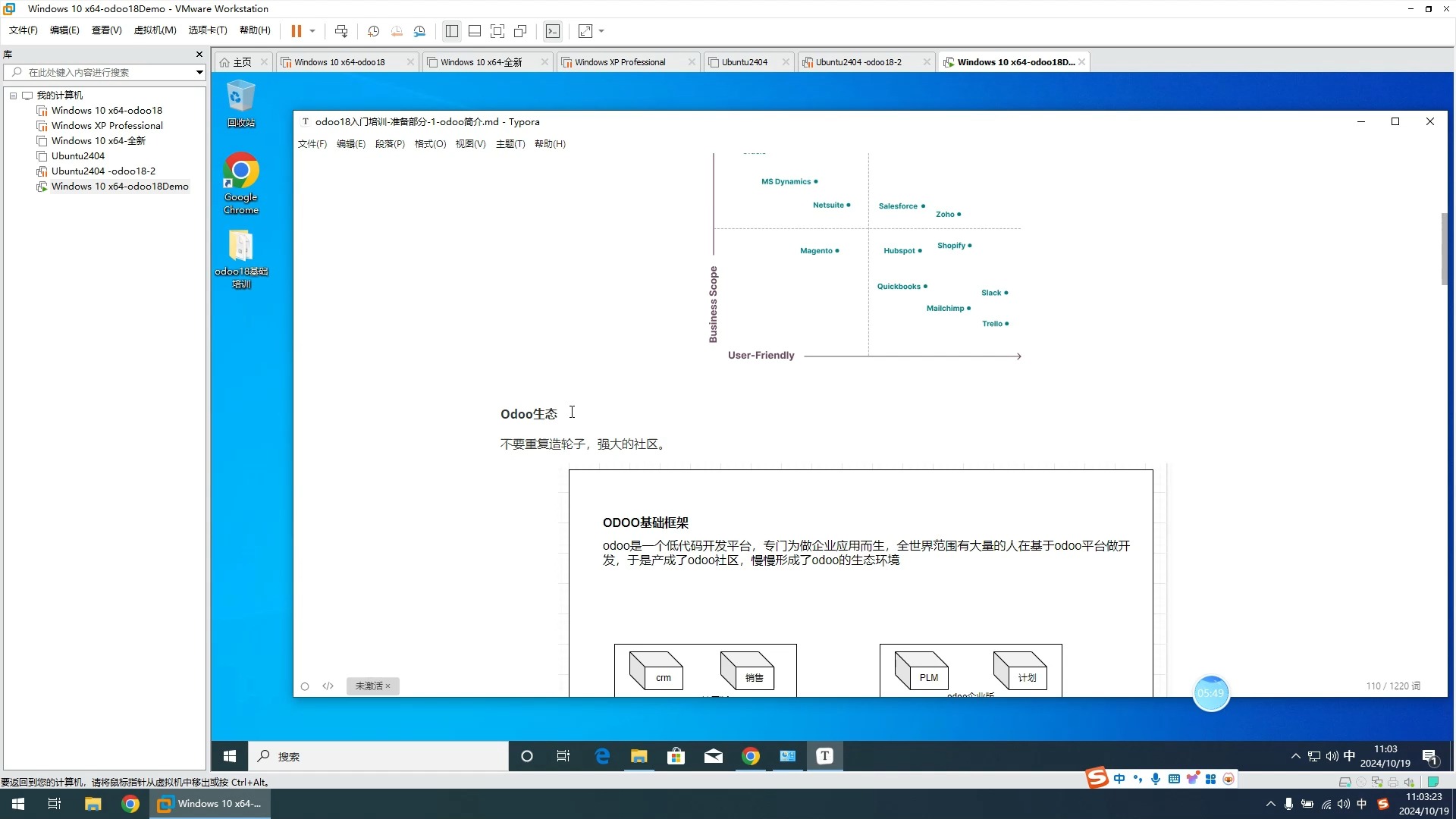Click the Google Chrome desktop shortcut

[x=241, y=183]
